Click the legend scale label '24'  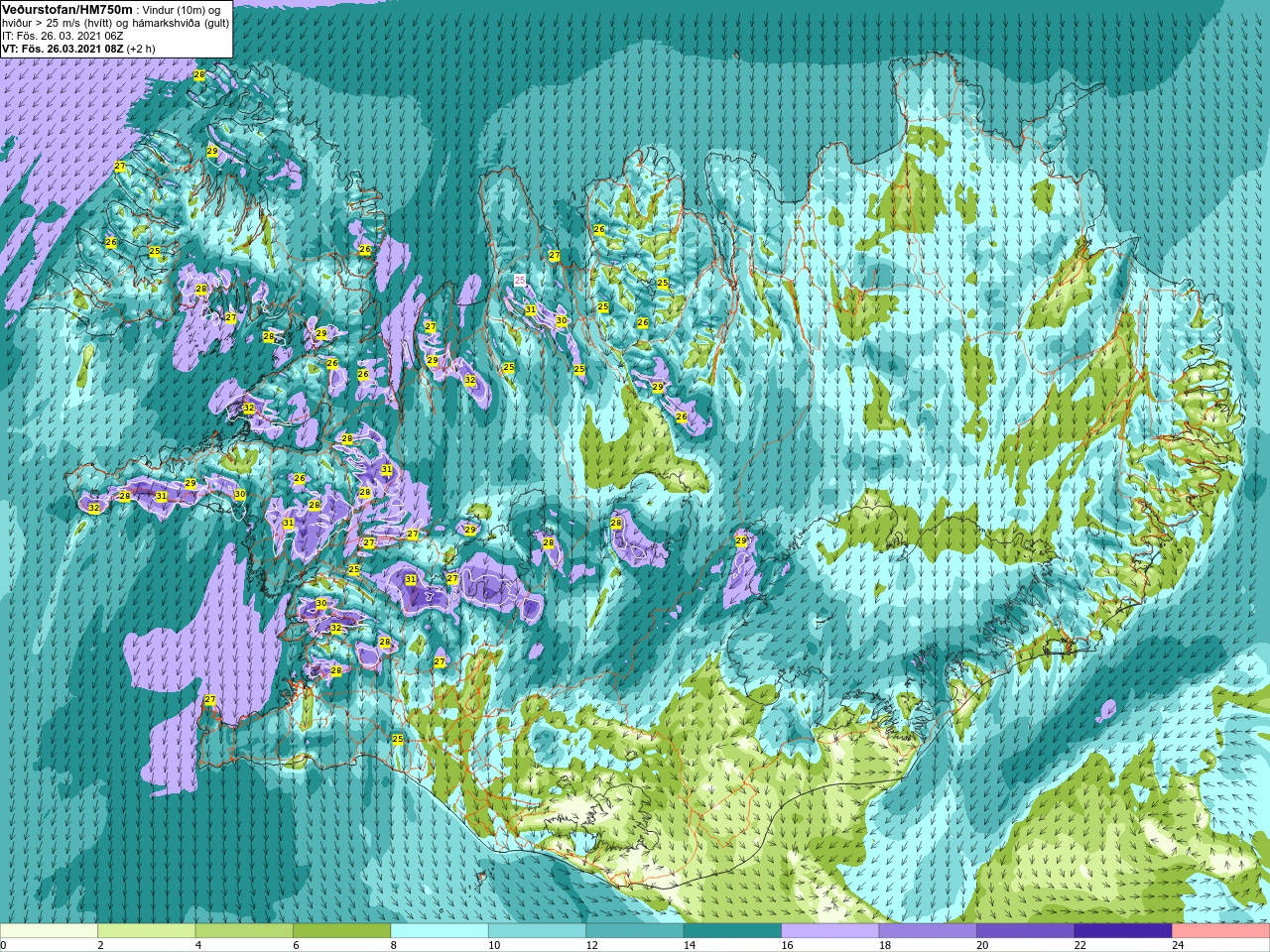tap(1179, 945)
